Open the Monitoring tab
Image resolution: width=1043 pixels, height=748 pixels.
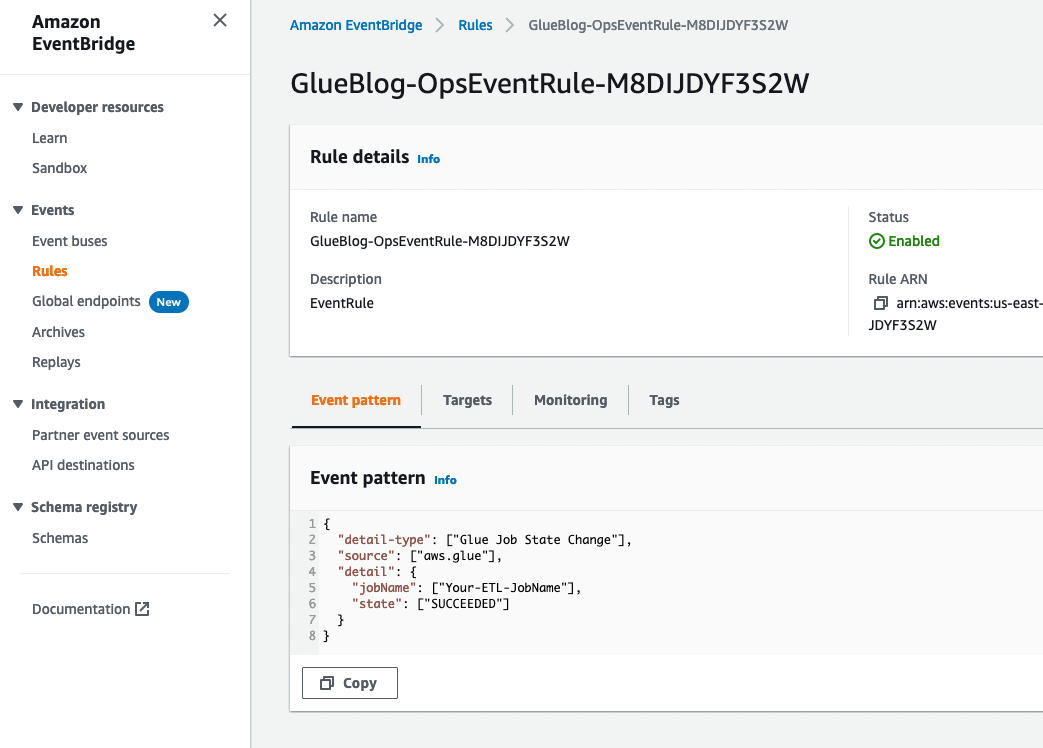570,400
